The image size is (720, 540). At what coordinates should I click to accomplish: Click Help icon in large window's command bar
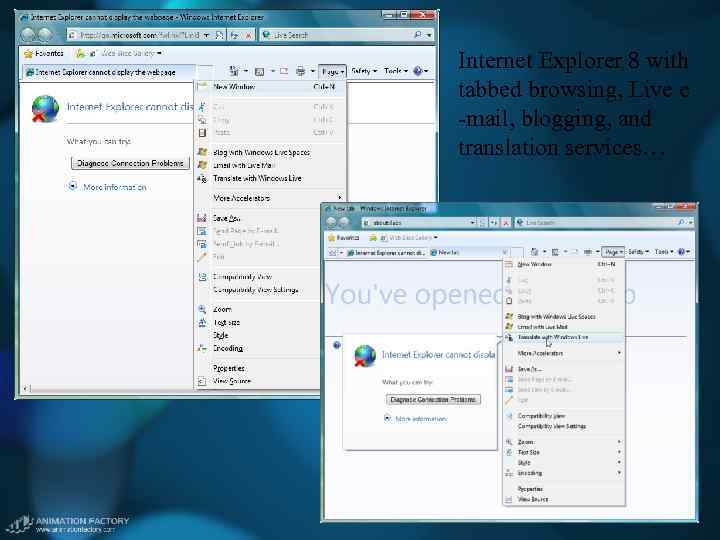pos(417,71)
